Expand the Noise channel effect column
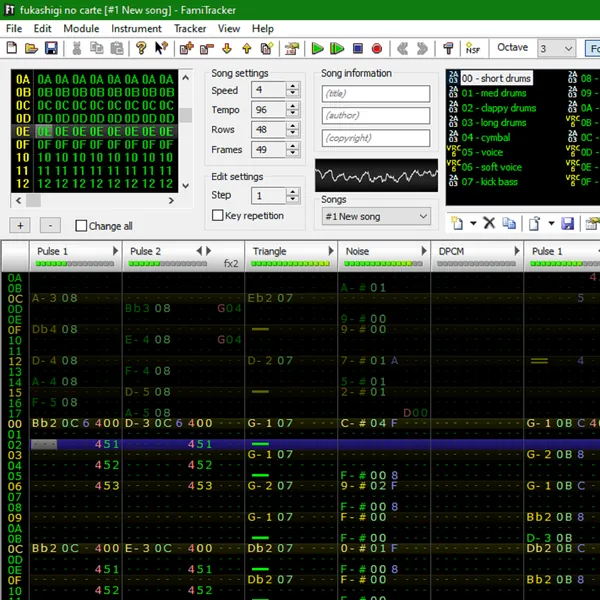 424,251
